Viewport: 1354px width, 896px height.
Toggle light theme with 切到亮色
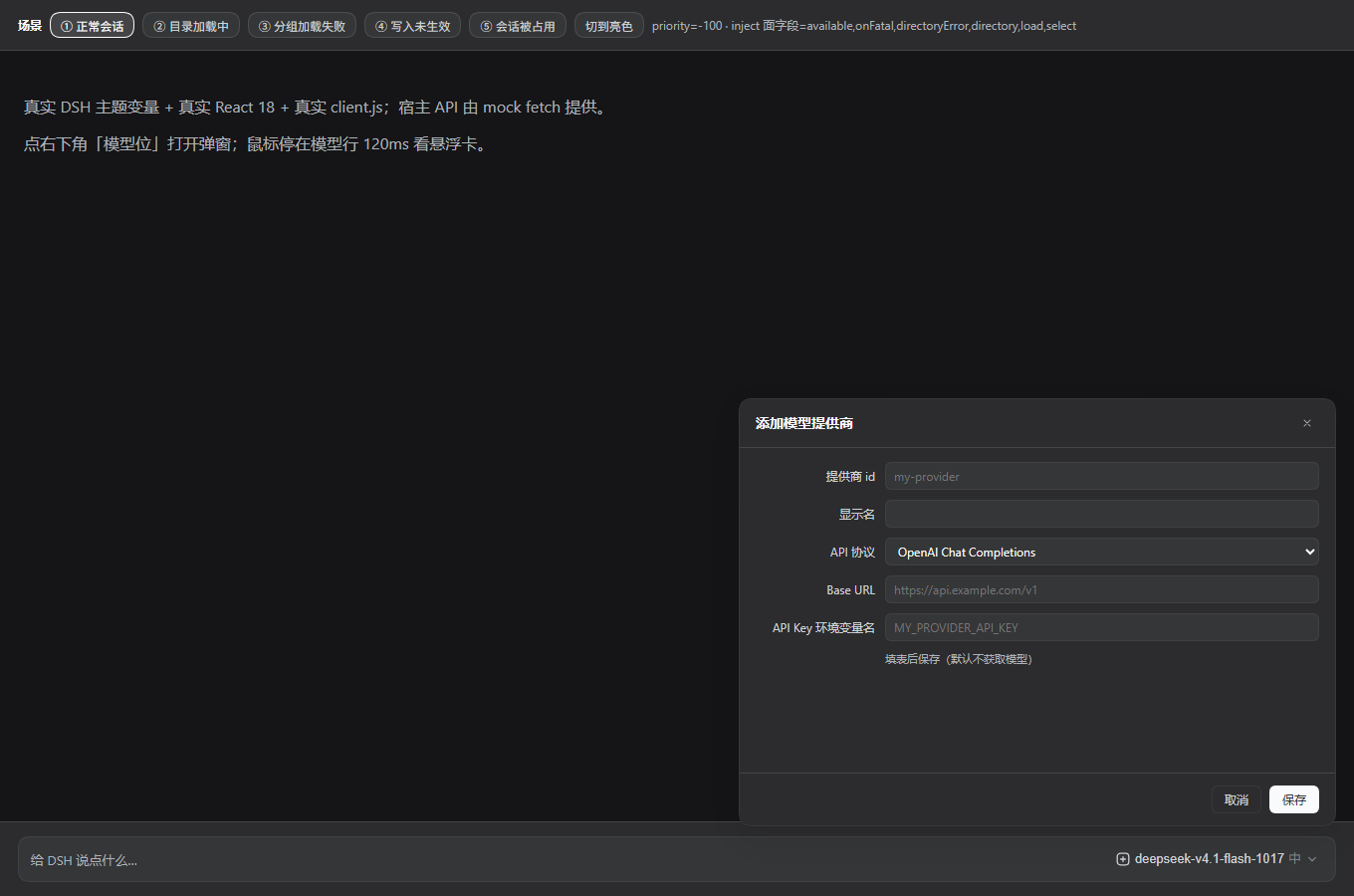pyautogui.click(x=609, y=26)
